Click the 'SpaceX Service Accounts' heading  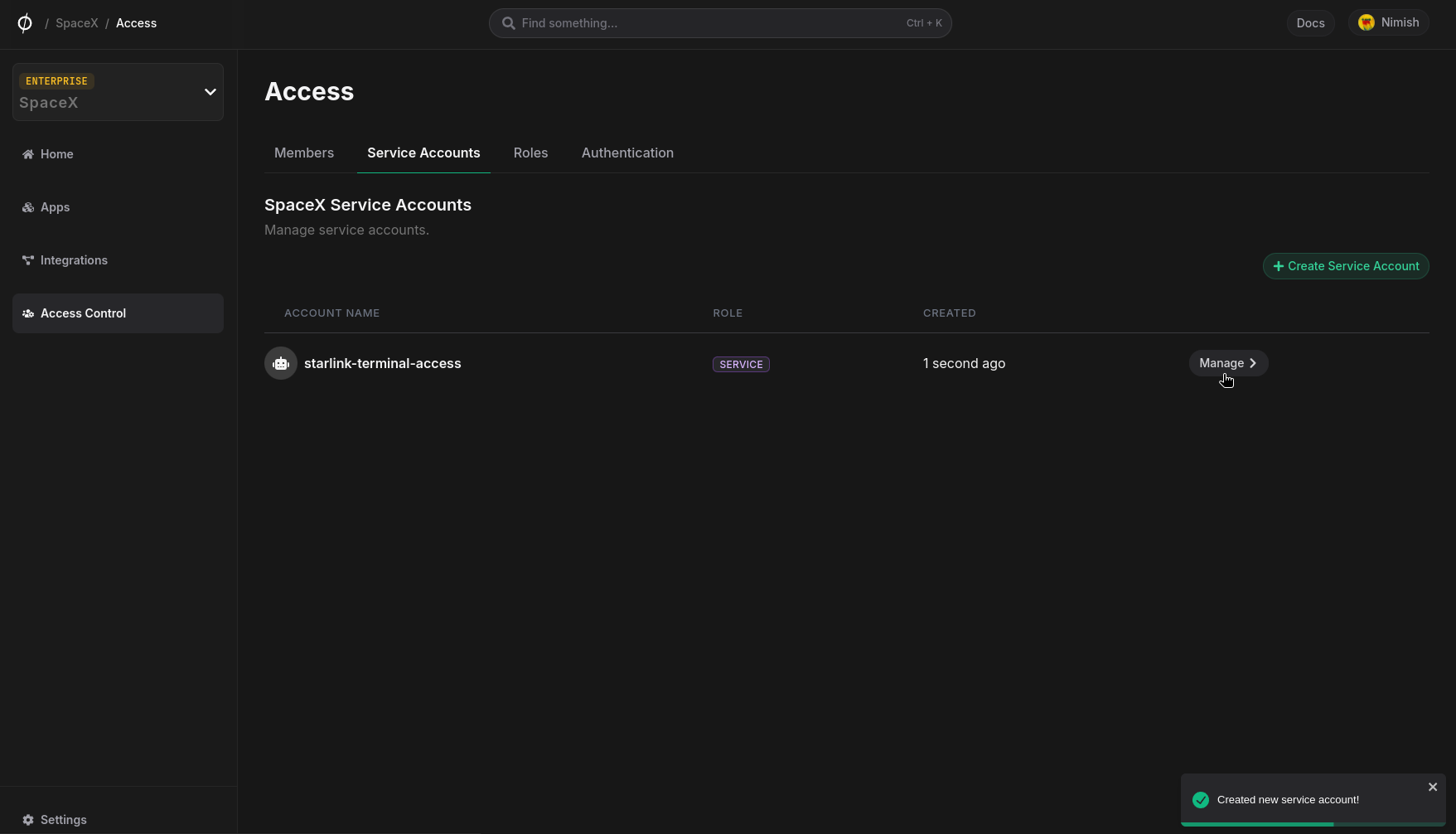368,205
